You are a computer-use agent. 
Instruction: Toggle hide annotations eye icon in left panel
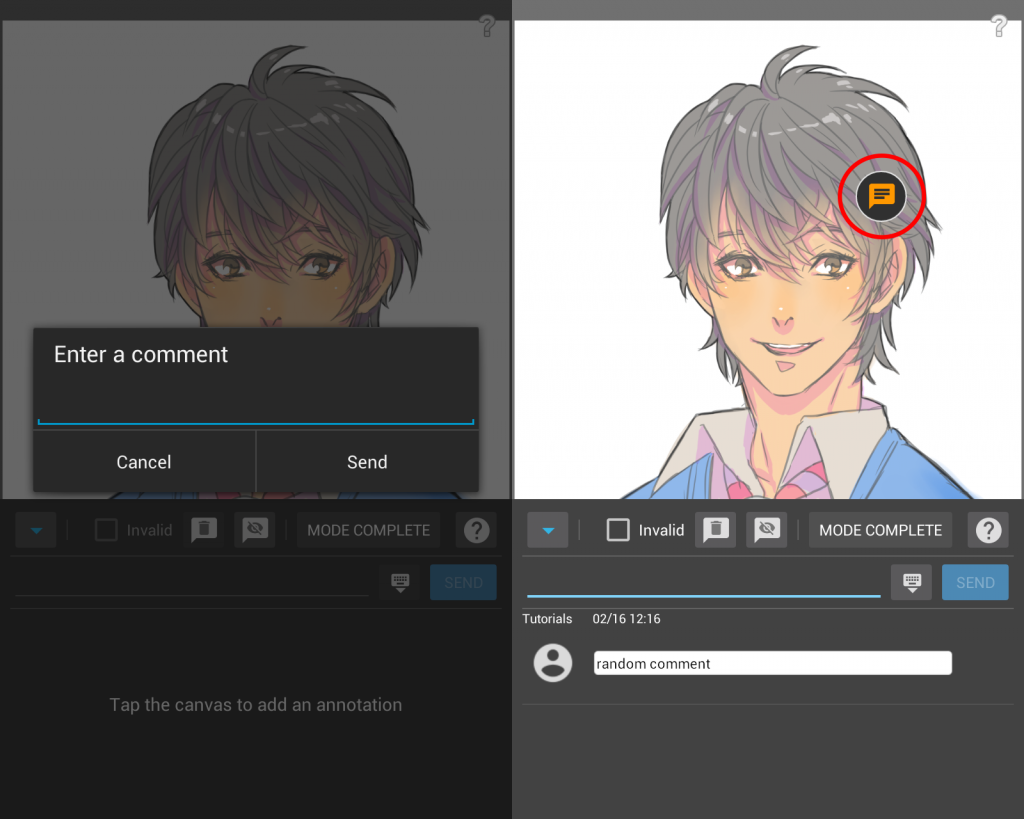[x=255, y=530]
